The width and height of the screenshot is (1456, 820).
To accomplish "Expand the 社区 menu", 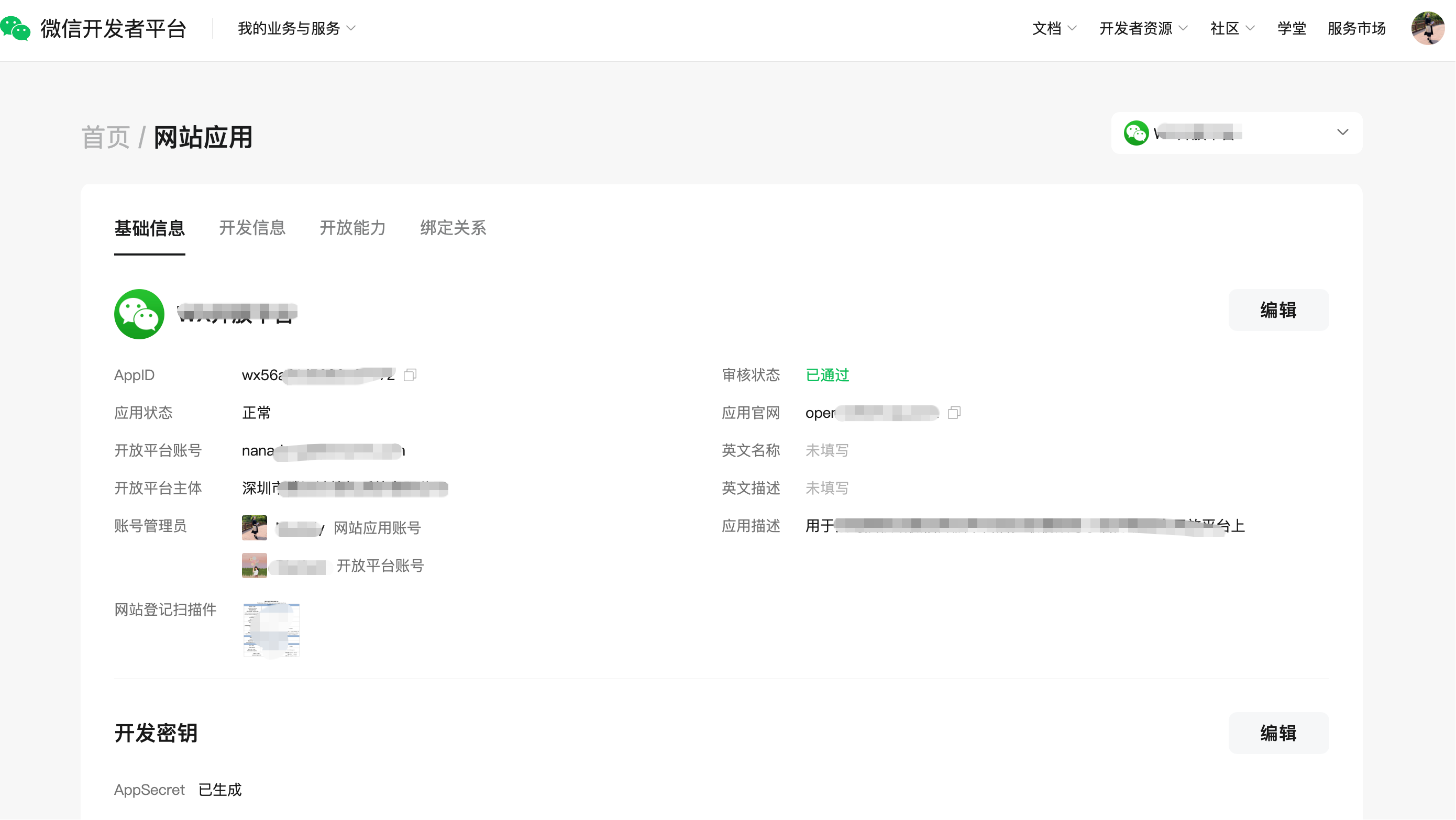I will coord(1232,28).
